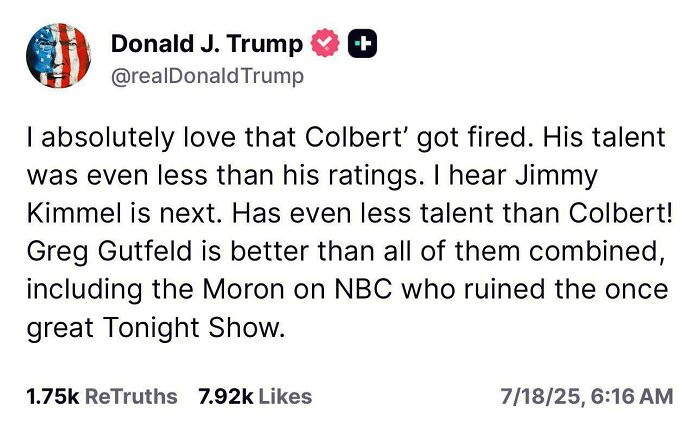
Task: Open the Likes label
Action: [283, 396]
